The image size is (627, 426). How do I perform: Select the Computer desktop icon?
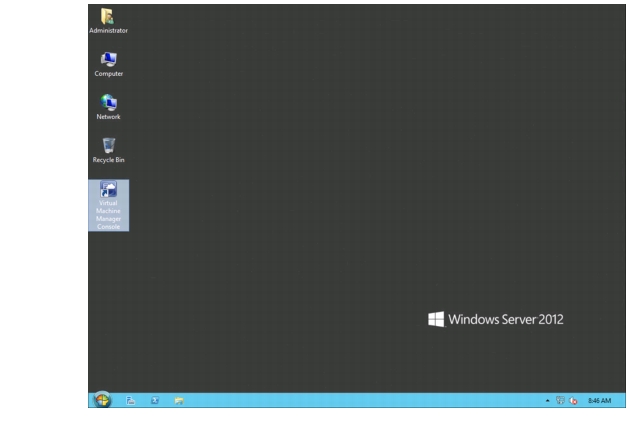[x=108, y=64]
